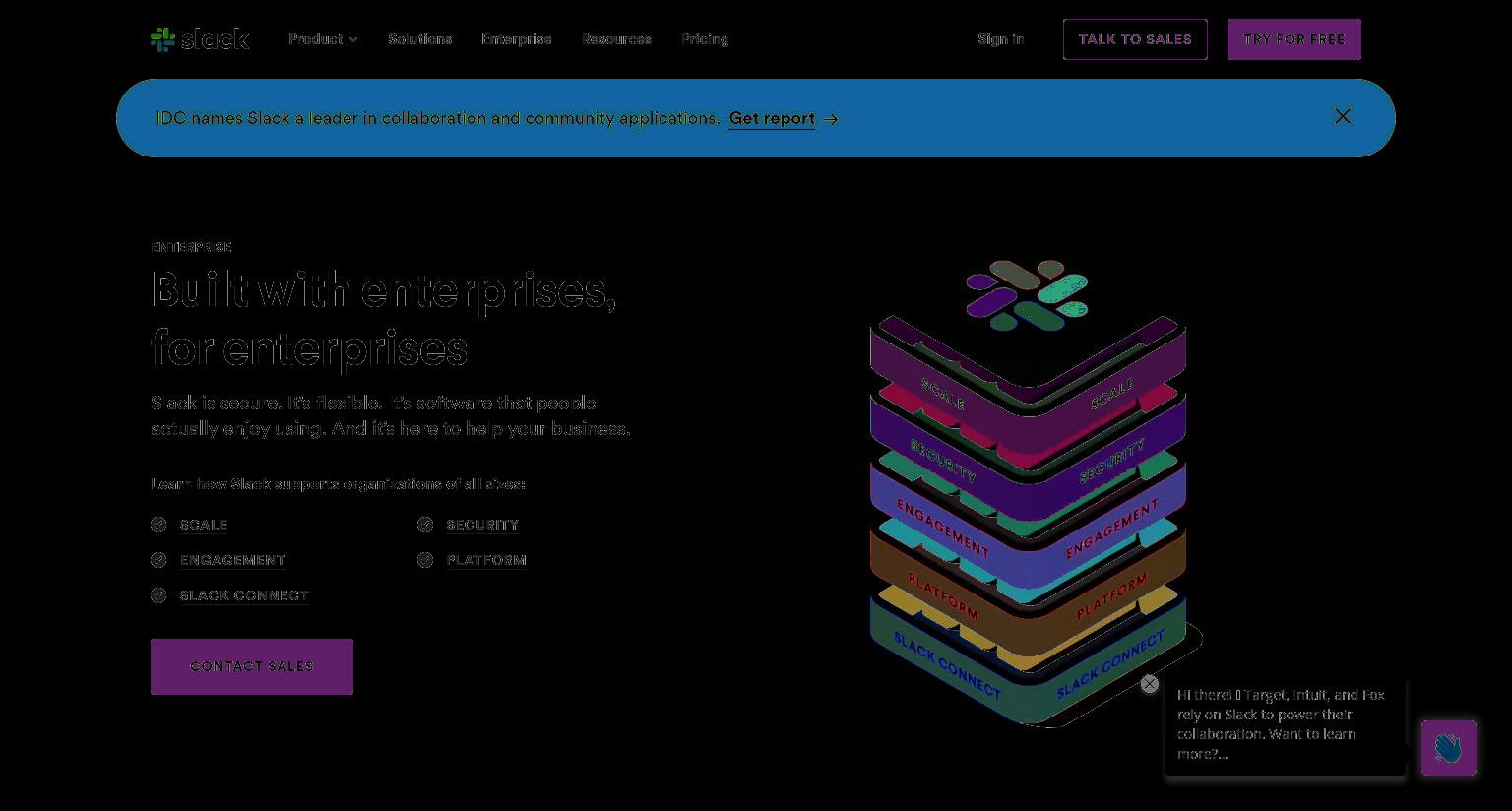Open the Engagement link
This screenshot has height=811, width=1512.
coord(232,560)
